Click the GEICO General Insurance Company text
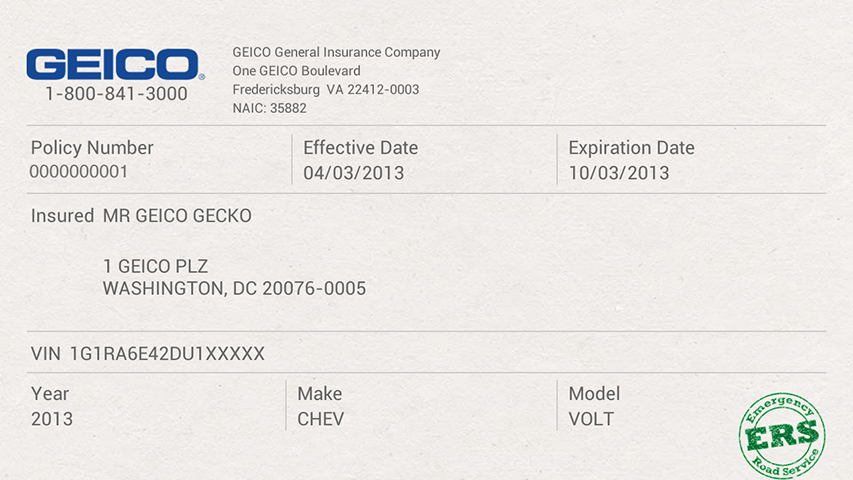This screenshot has width=853, height=480. [x=336, y=53]
